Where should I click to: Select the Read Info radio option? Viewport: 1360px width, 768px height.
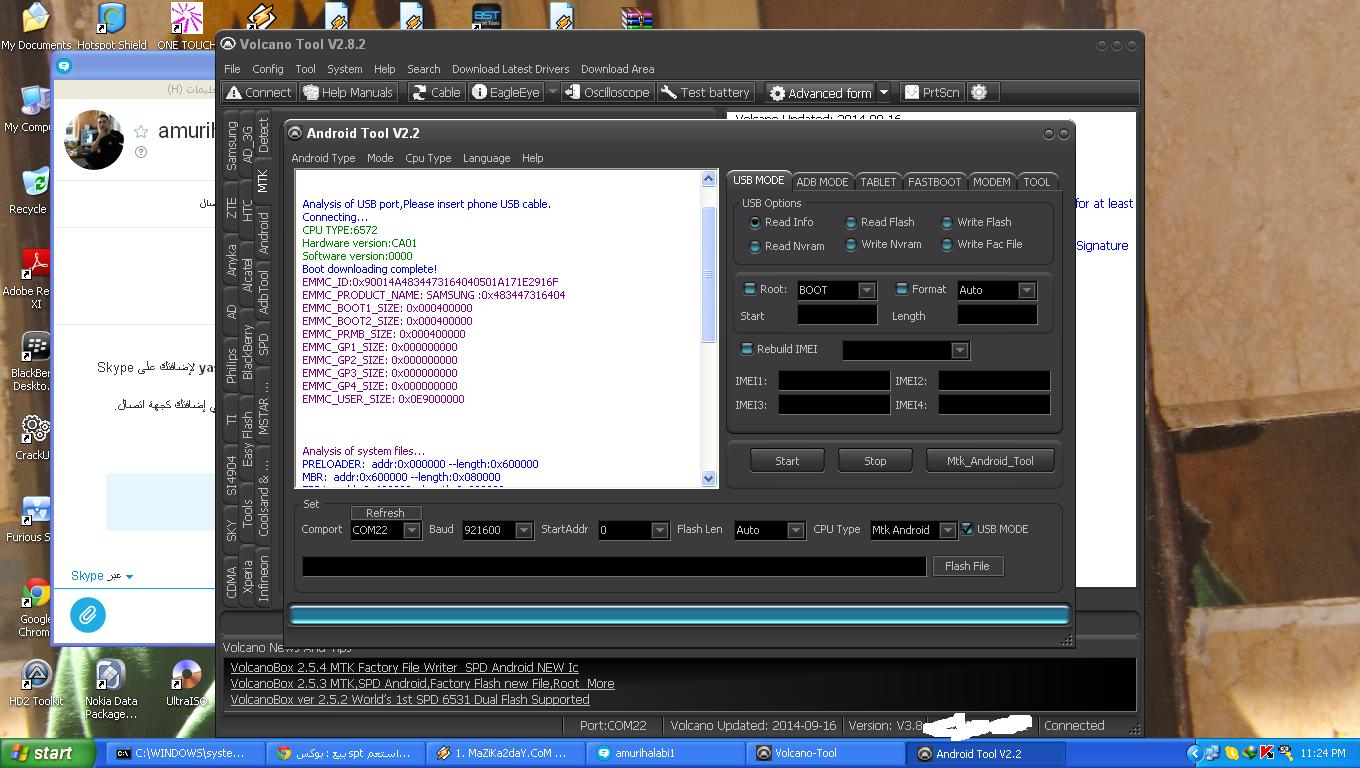(x=781, y=222)
